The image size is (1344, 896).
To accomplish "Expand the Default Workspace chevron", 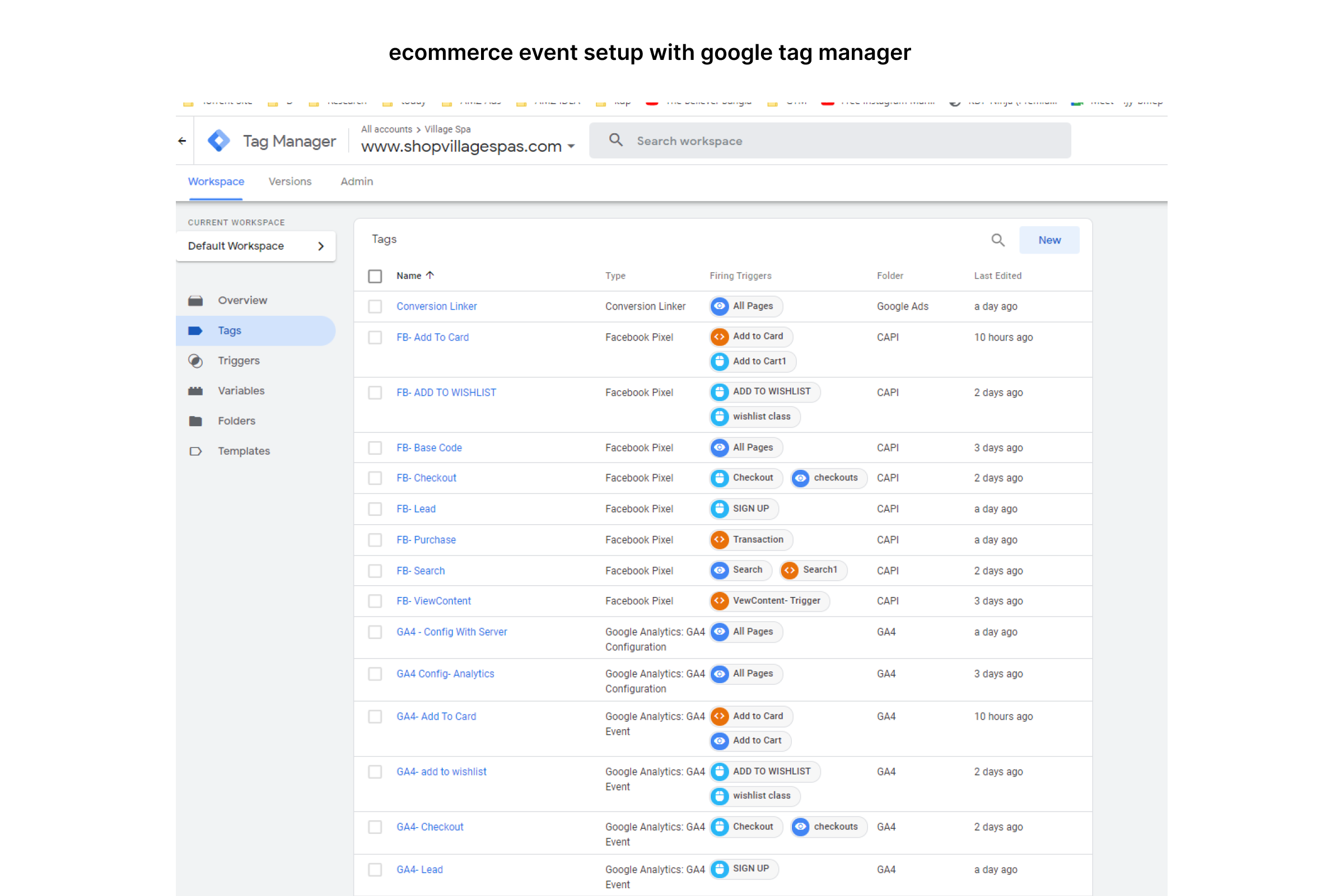I will [x=321, y=246].
